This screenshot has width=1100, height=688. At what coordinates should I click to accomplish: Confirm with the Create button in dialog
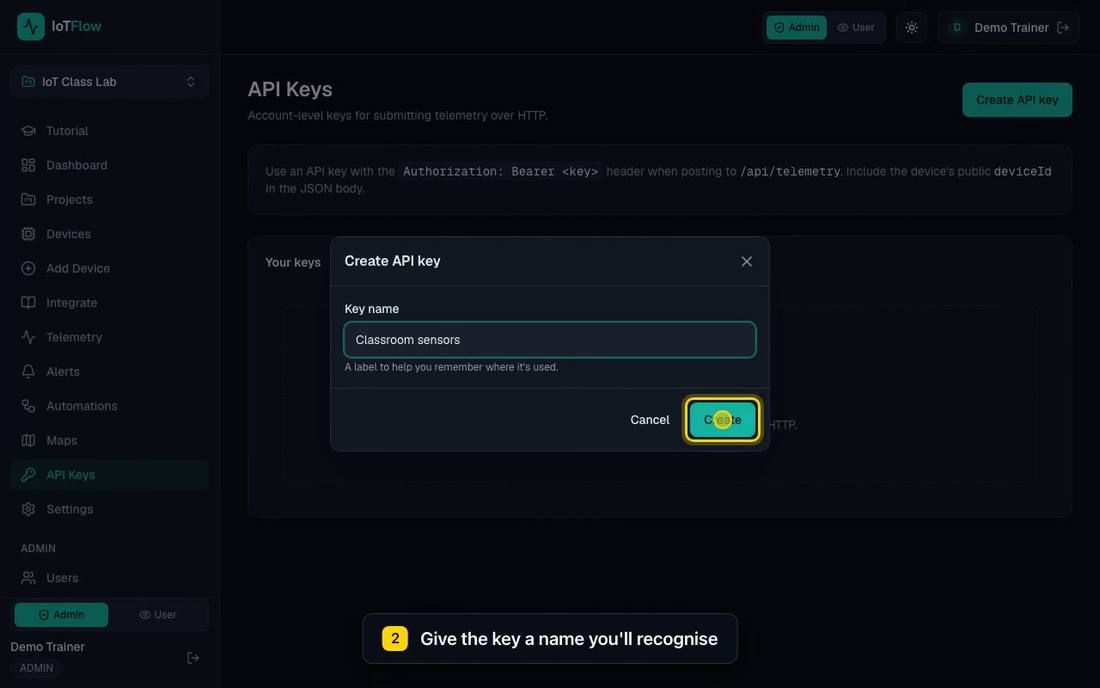pyautogui.click(x=722, y=419)
